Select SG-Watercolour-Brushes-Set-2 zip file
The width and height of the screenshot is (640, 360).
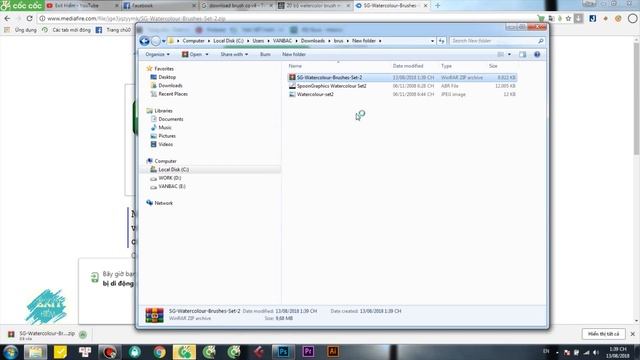[x=402, y=77]
